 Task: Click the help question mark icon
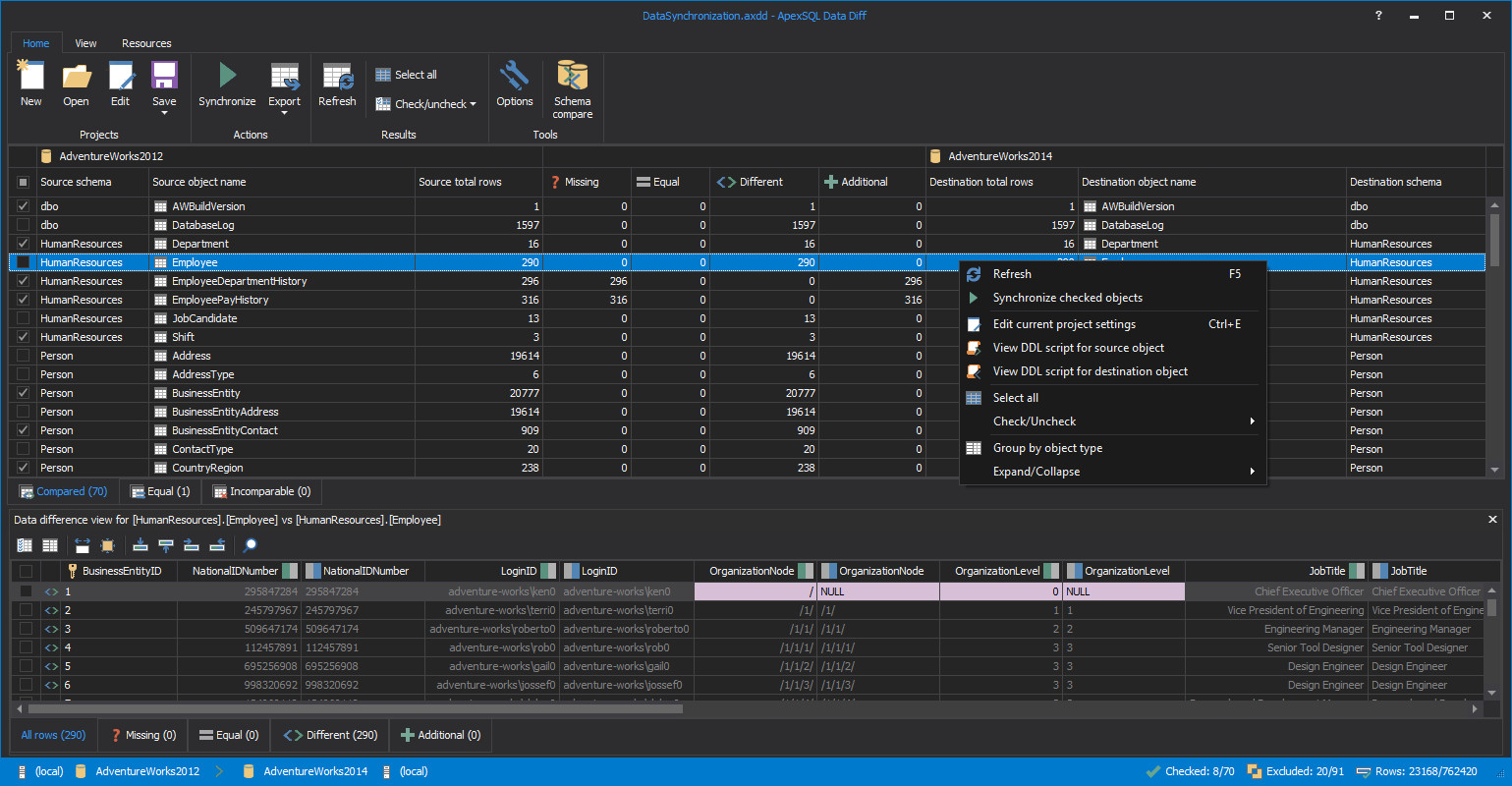(x=1378, y=16)
